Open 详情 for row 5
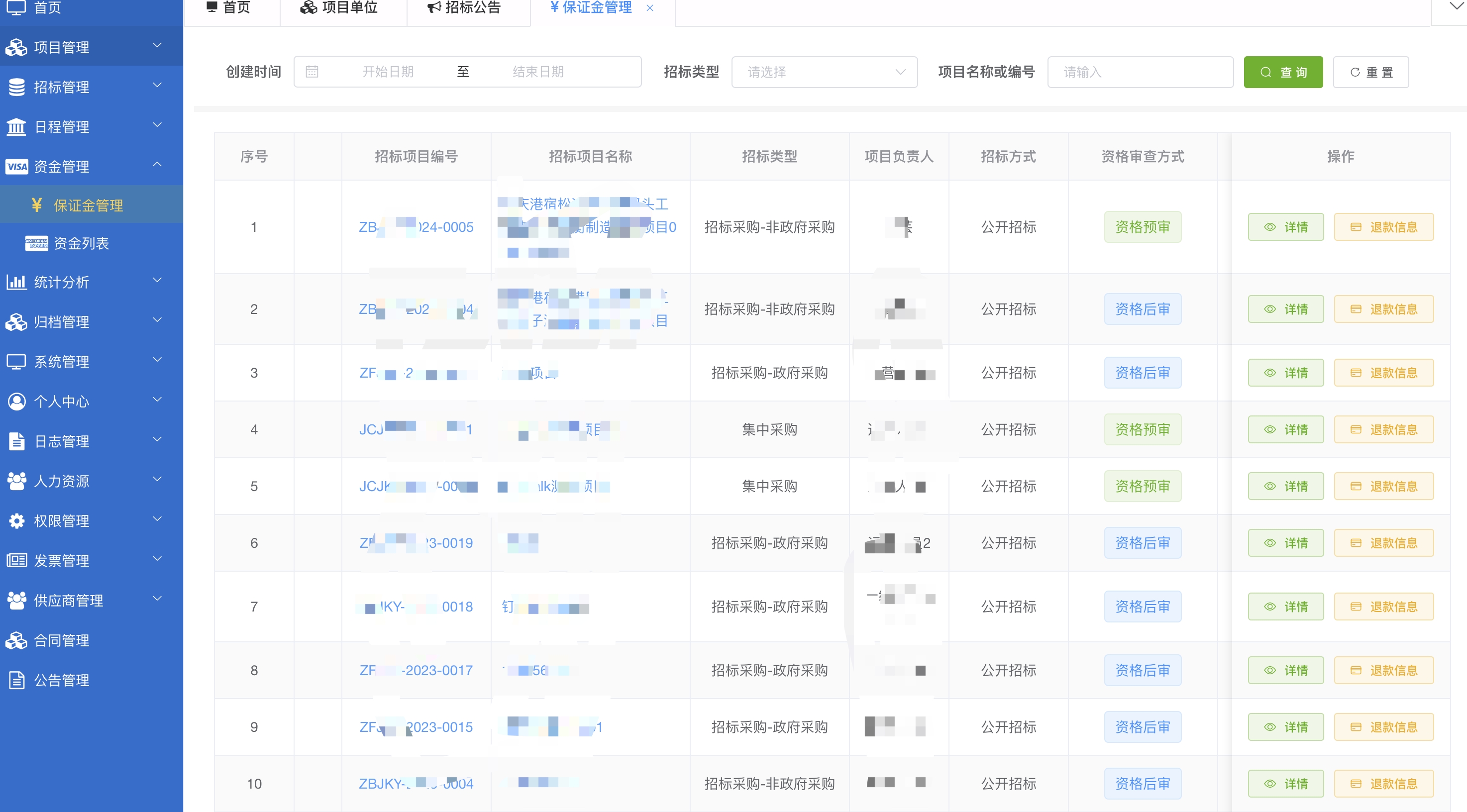 (x=1286, y=486)
